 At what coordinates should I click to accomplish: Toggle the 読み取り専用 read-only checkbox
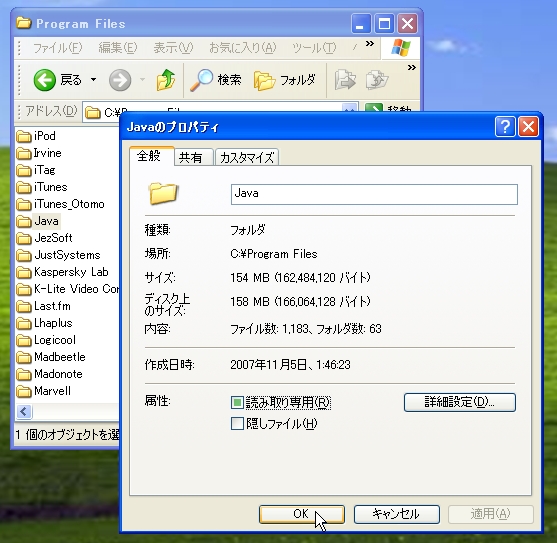point(237,402)
